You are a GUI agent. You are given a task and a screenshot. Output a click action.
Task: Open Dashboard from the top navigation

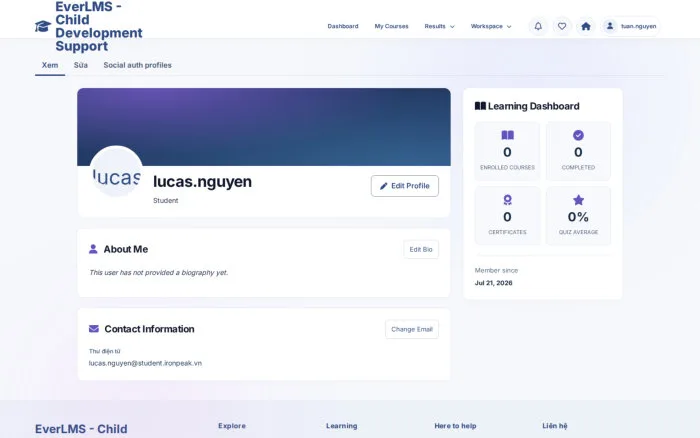pos(343,26)
